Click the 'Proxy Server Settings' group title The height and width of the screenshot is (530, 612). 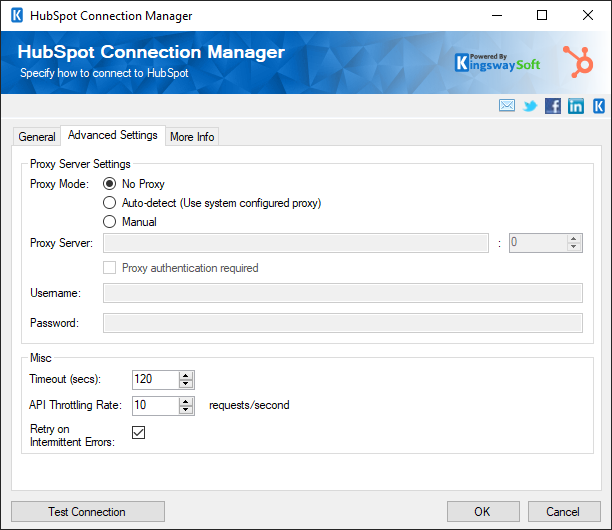(x=80, y=164)
